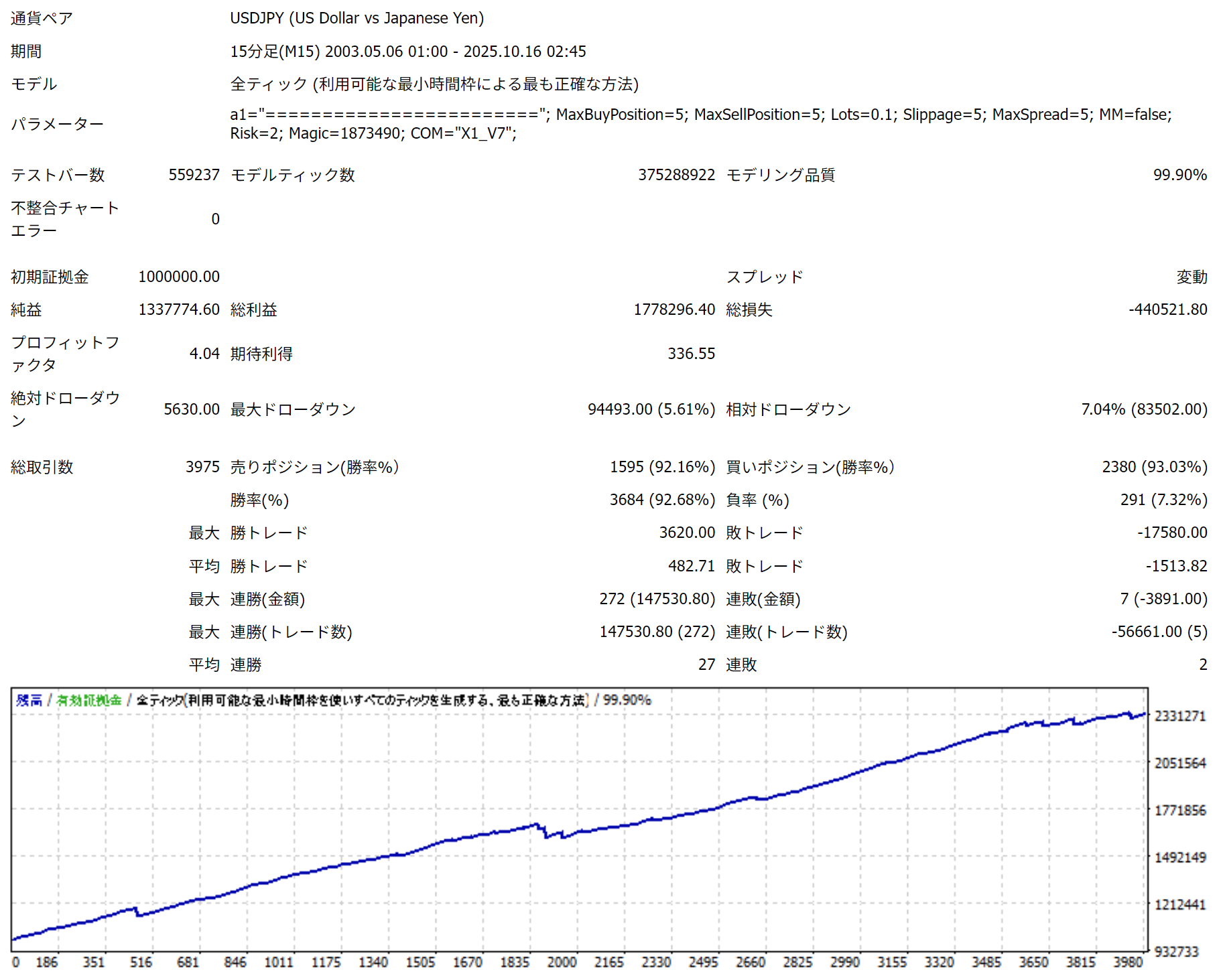
Task: Click the green 有効証拠金 legend label in chart
Action: (89, 700)
